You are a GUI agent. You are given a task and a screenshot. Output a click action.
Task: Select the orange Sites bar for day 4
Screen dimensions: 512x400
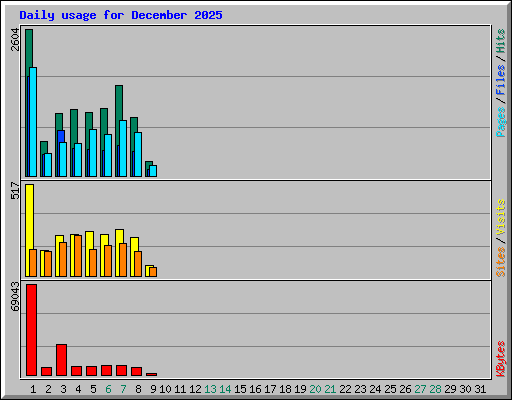click(78, 256)
